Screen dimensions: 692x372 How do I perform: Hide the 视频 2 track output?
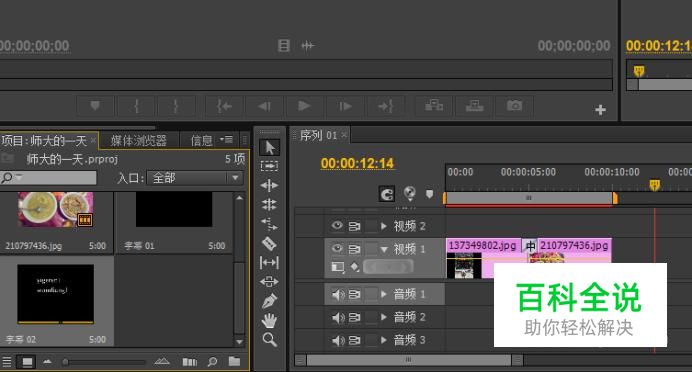(337, 225)
